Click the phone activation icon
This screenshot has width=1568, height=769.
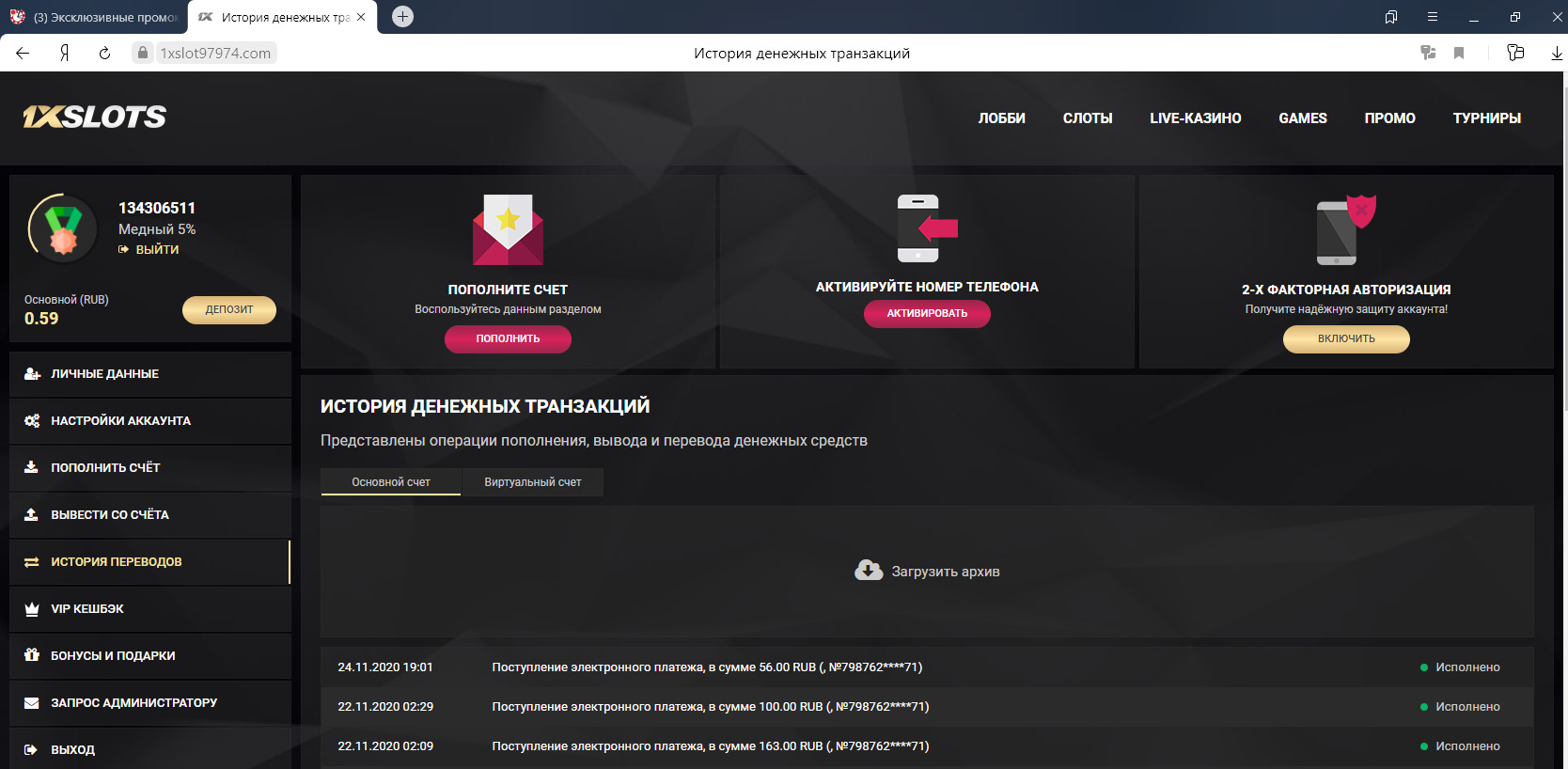click(x=927, y=228)
